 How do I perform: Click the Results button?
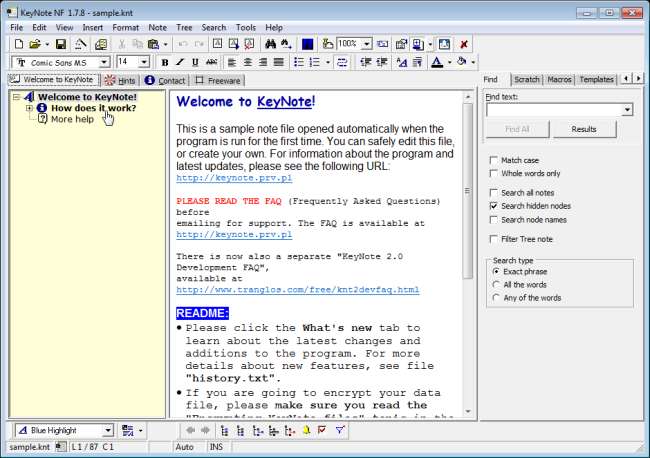point(583,129)
